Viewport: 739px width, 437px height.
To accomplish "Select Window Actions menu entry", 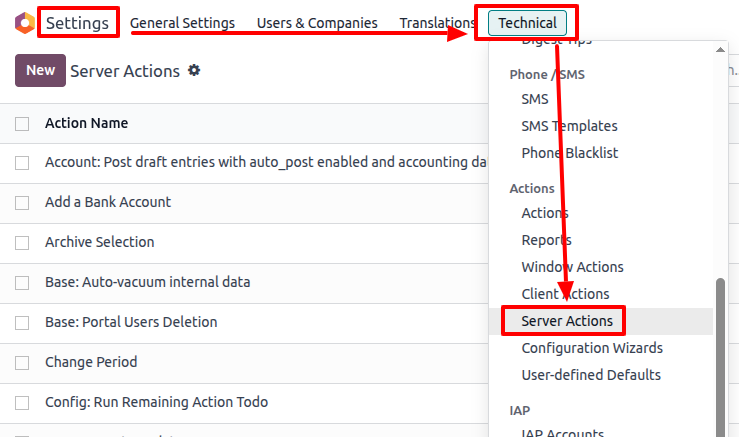I will pyautogui.click(x=572, y=267).
